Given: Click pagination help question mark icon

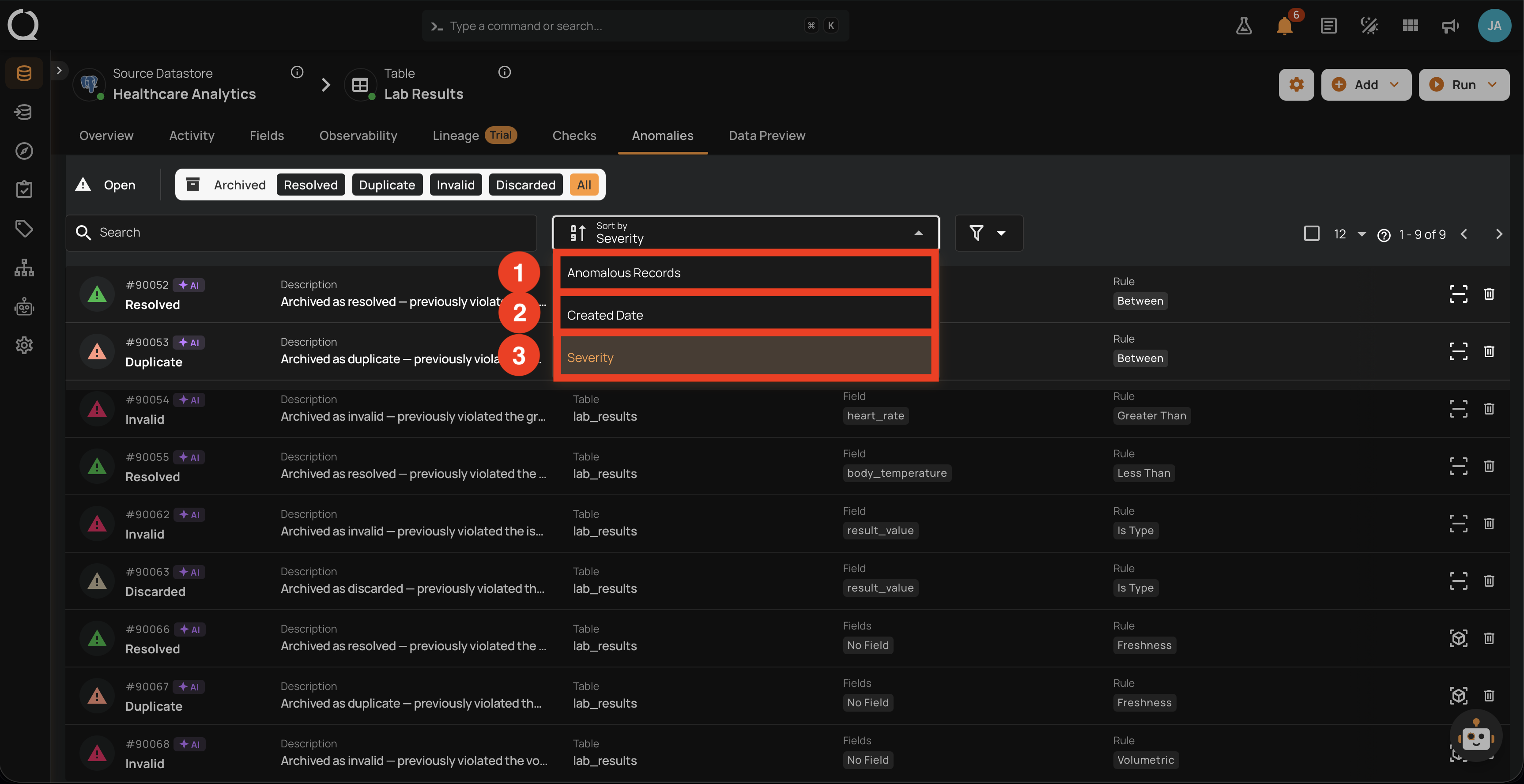Looking at the screenshot, I should tap(1384, 235).
